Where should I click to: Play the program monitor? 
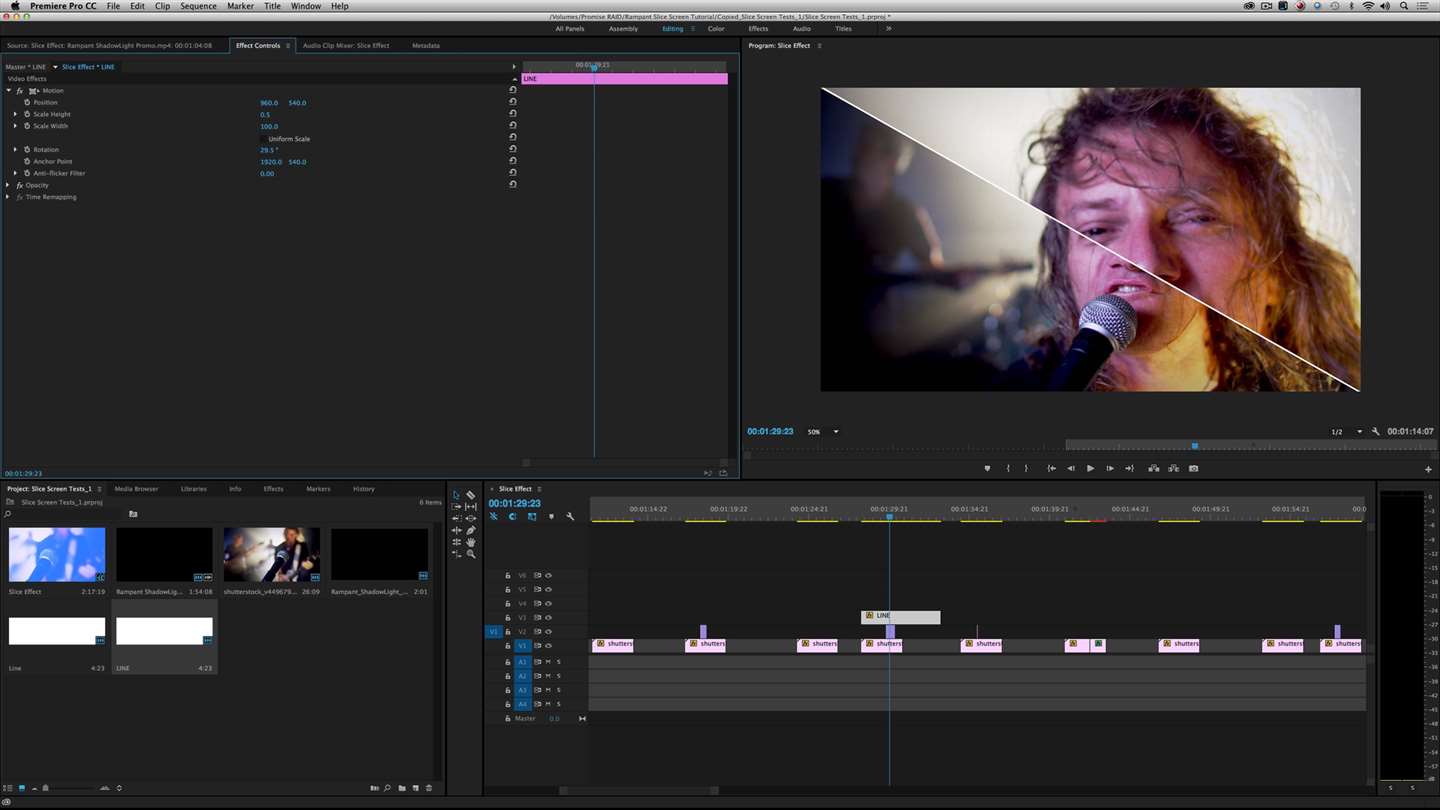click(x=1090, y=468)
